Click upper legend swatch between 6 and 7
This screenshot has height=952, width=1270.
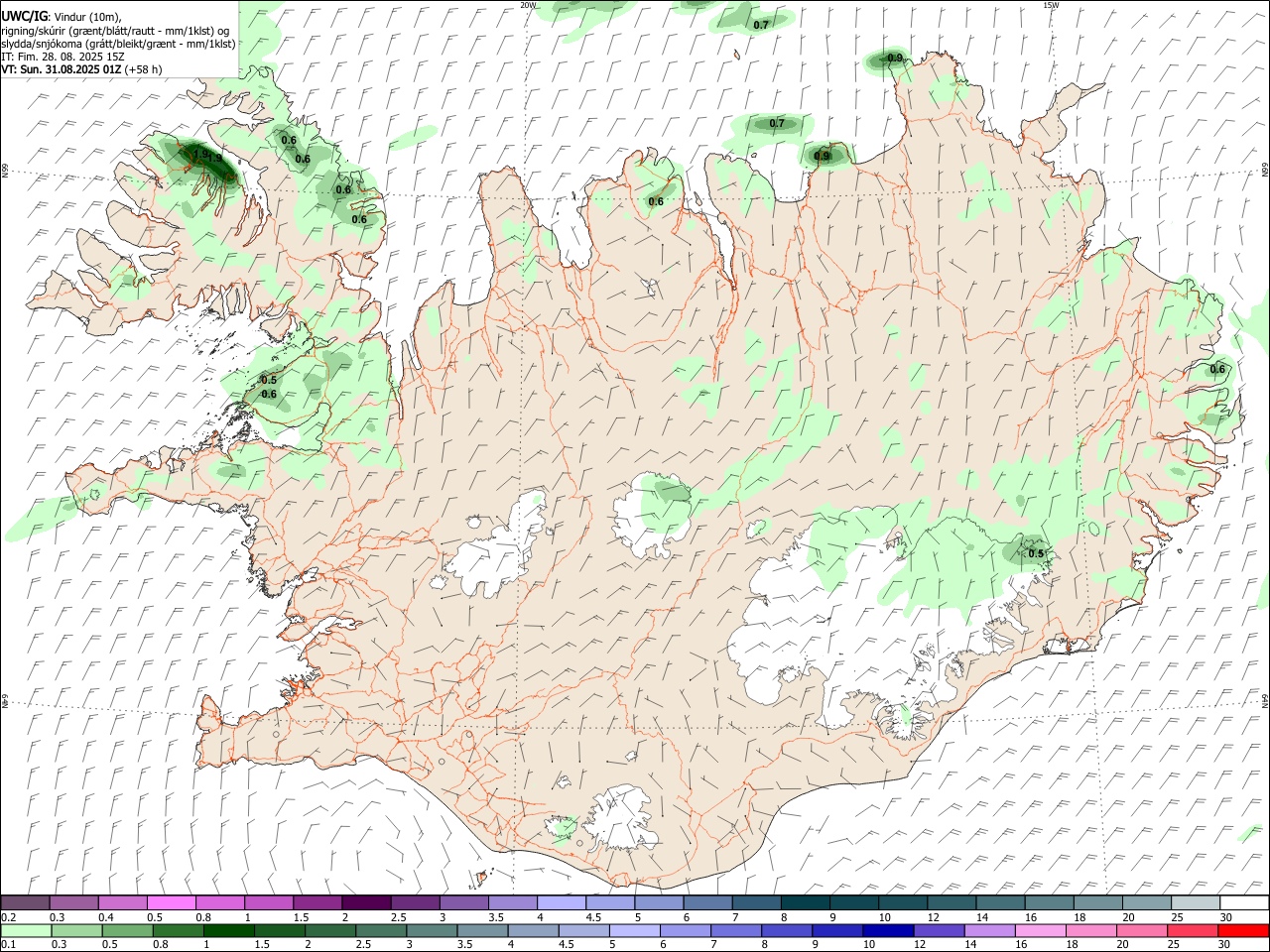[x=707, y=903]
